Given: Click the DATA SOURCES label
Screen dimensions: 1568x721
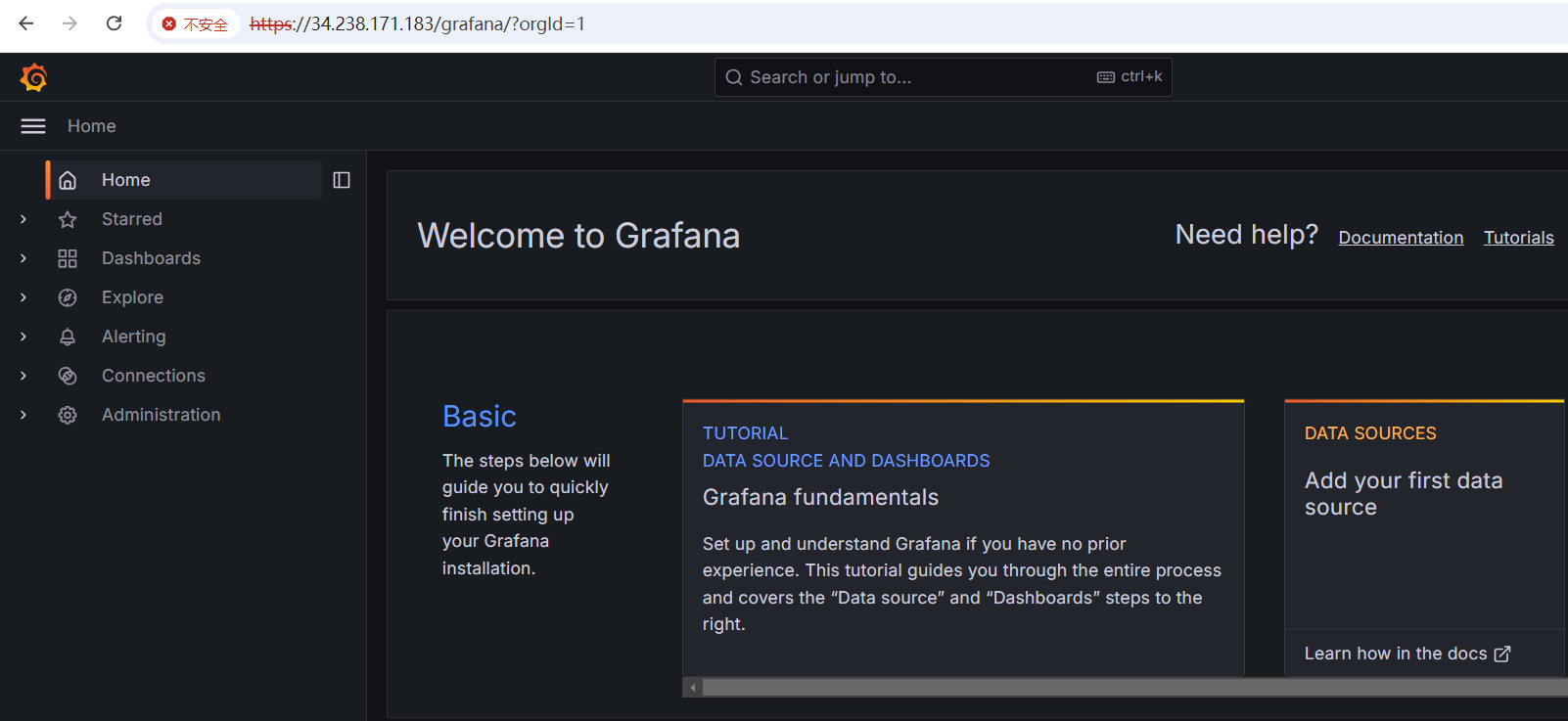Looking at the screenshot, I should (1370, 433).
